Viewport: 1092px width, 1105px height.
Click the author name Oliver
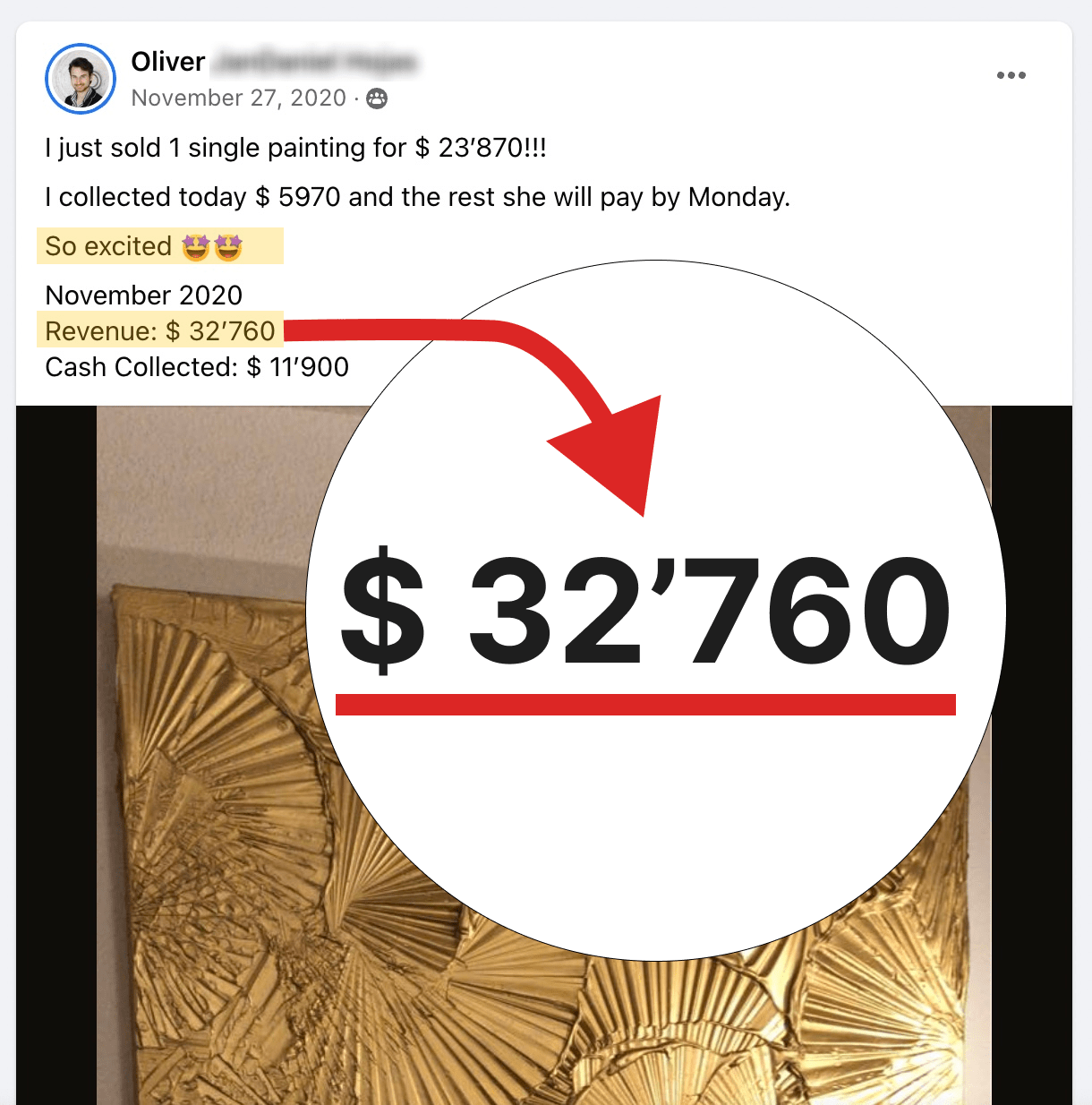(168, 62)
